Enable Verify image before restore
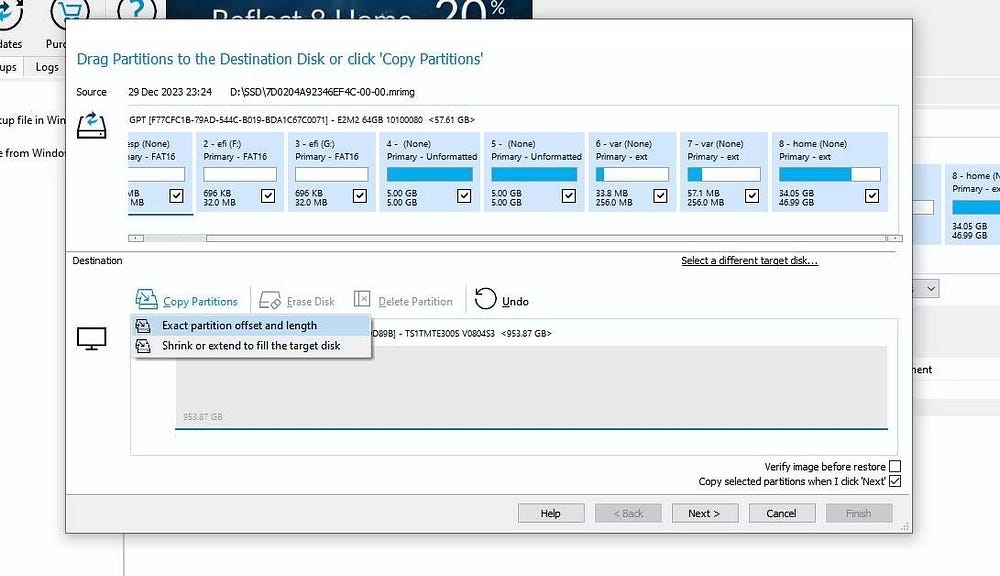 tap(895, 466)
